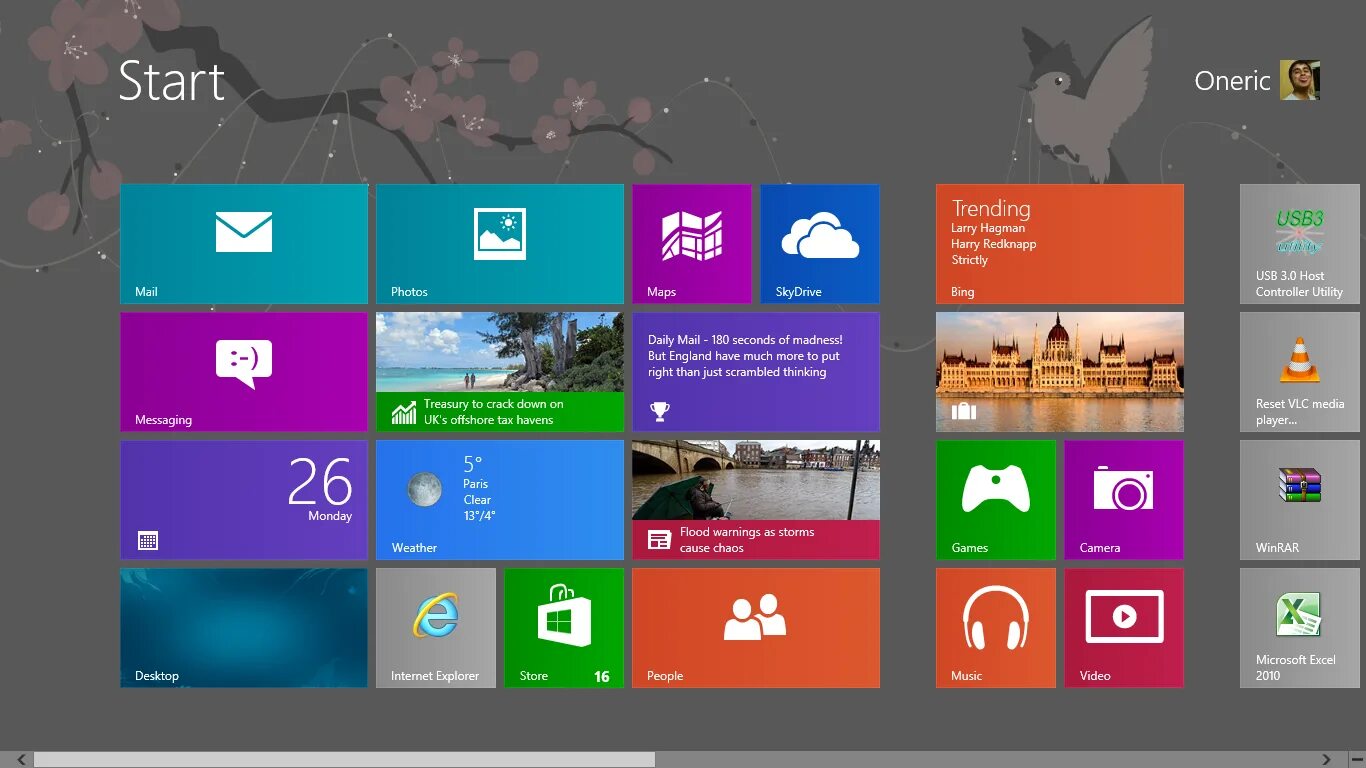Open the Microsoft Excel 2010 icon
This screenshot has width=1366, height=768.
[1299, 615]
